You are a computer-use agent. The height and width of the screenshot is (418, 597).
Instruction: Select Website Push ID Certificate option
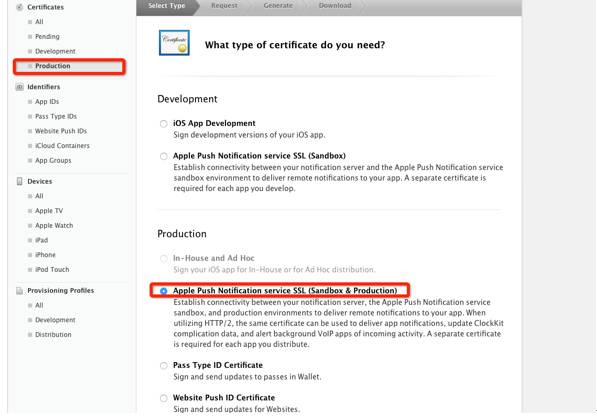click(163, 398)
